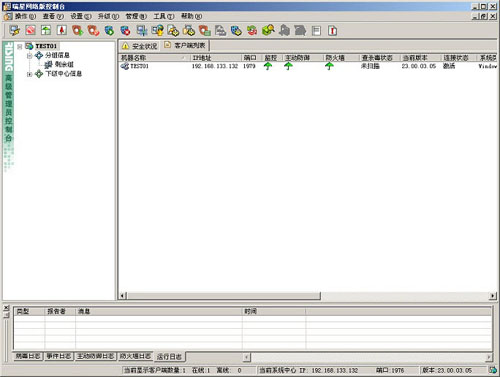Click the blue shield with yellow pencil icon
Image resolution: width=500 pixels, height=377 pixels.
(236, 31)
